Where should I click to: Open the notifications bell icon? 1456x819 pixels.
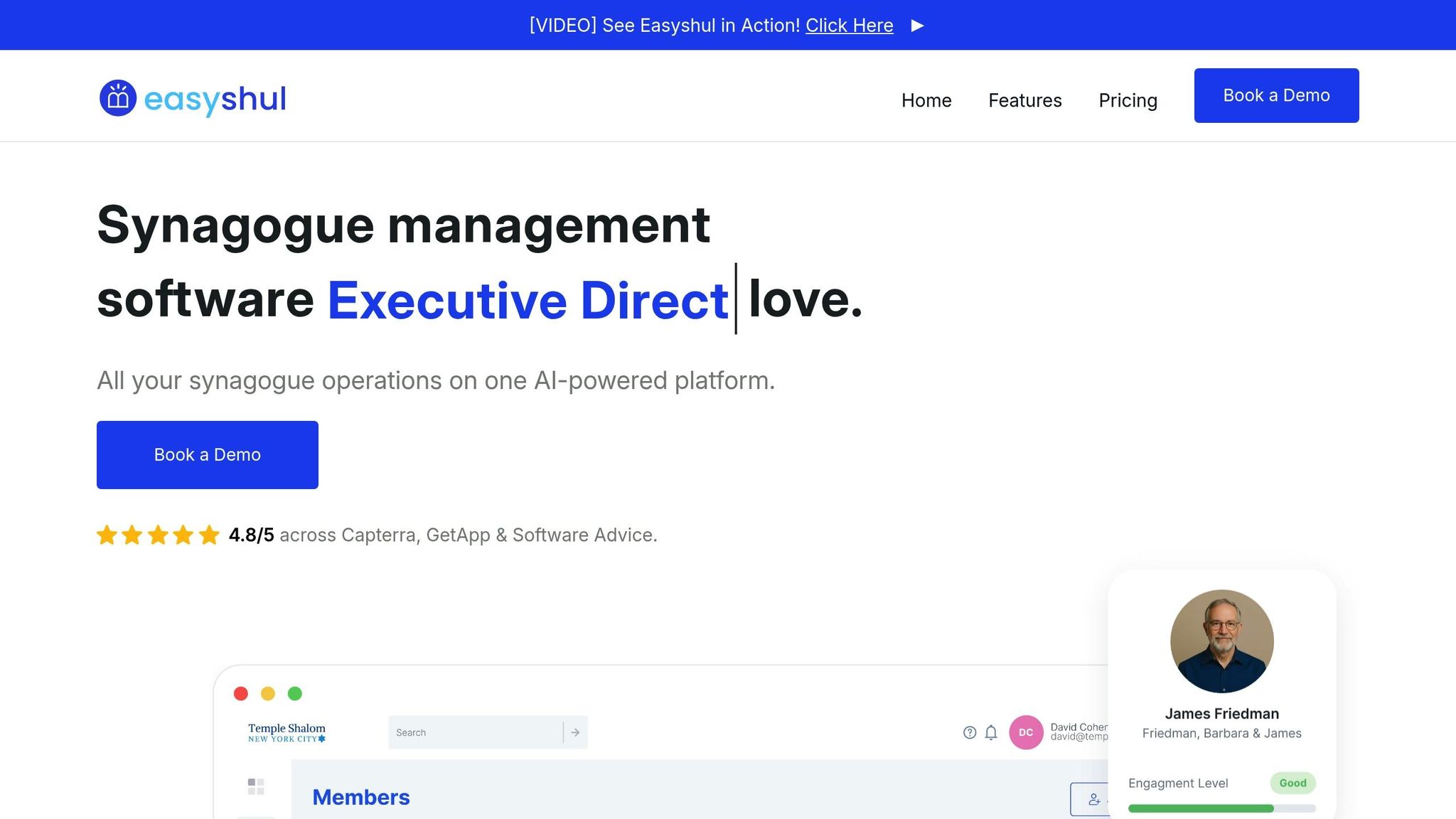pyautogui.click(x=991, y=732)
